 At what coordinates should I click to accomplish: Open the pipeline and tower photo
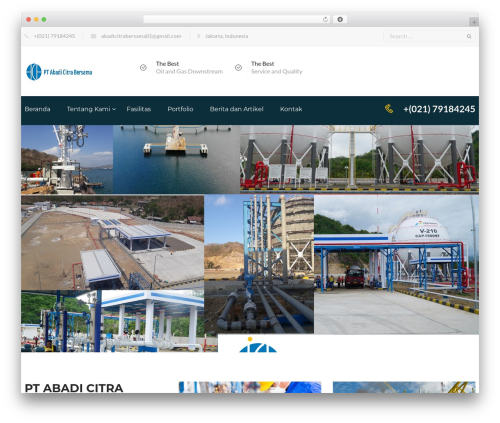[259, 264]
